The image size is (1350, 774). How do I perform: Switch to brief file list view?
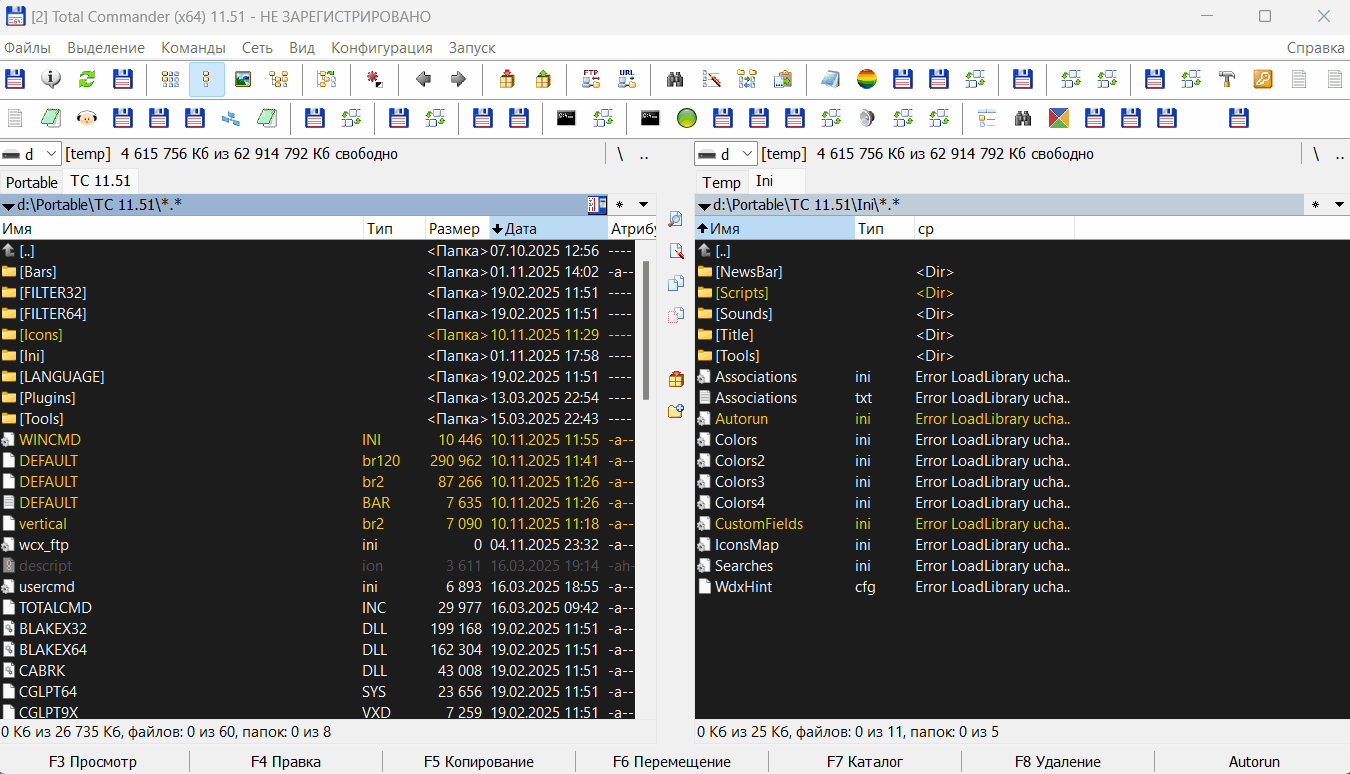pos(171,79)
